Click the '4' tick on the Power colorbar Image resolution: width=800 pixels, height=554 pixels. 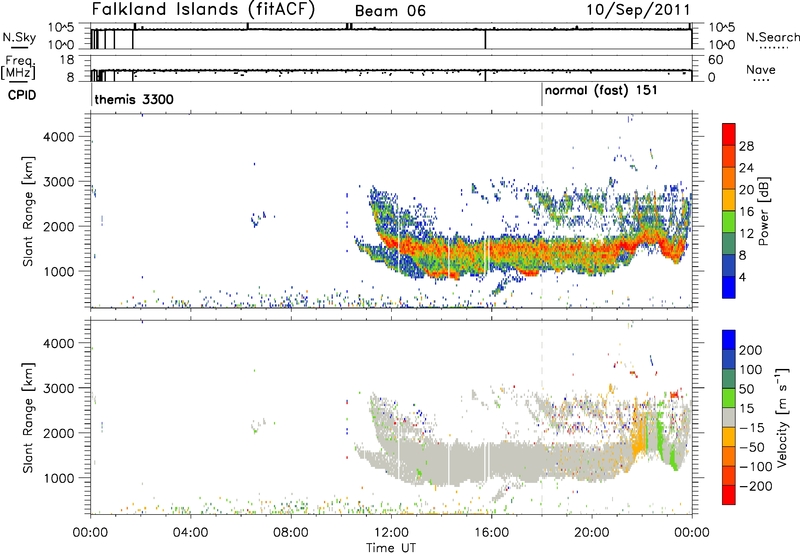point(743,277)
